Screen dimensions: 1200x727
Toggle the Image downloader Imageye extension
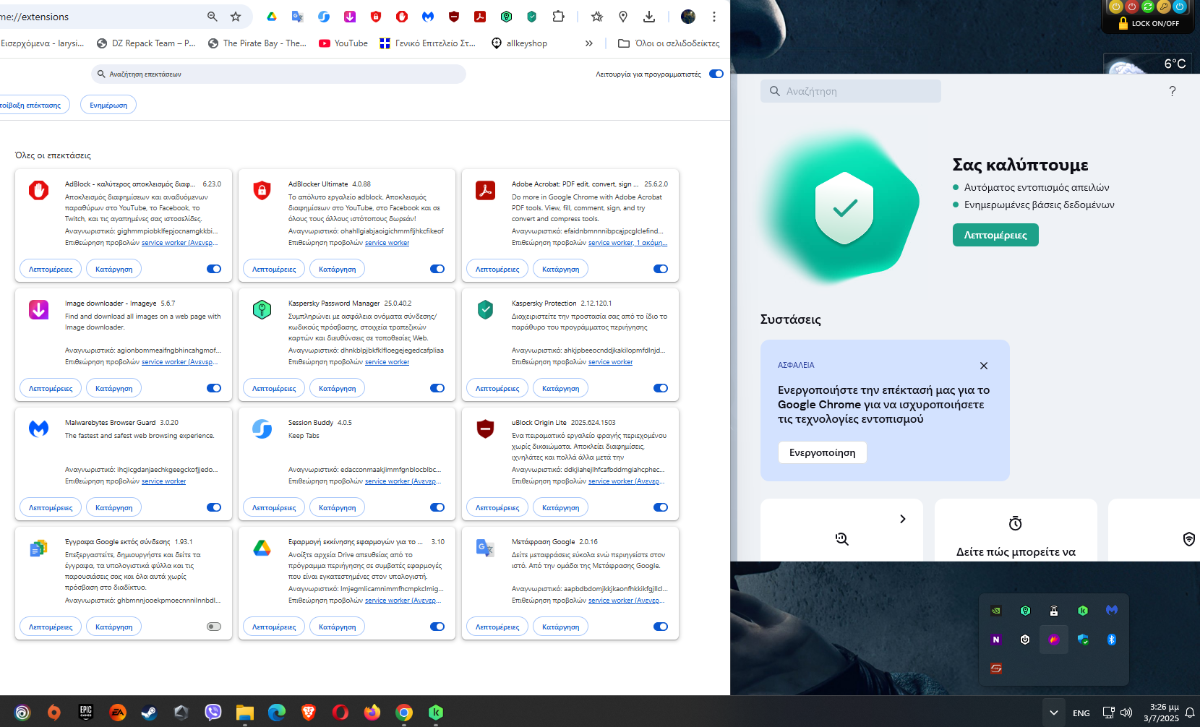point(214,388)
